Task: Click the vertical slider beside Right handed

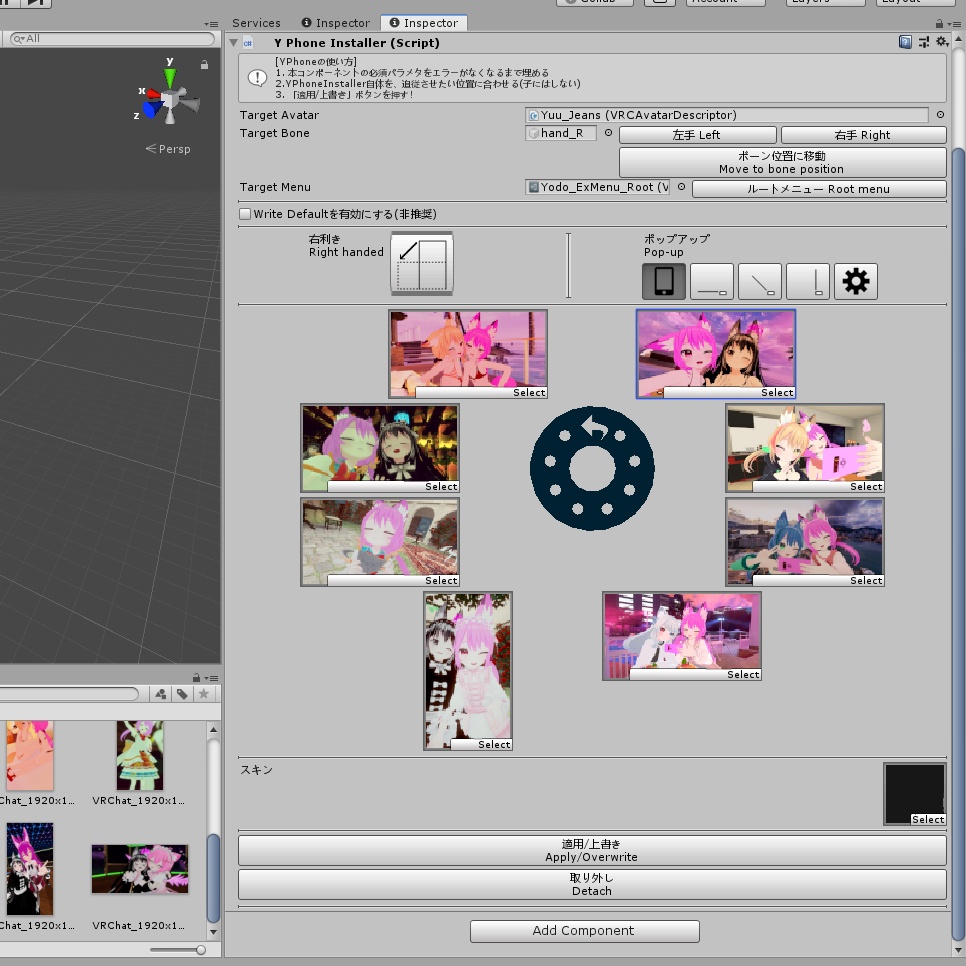Action: 568,265
